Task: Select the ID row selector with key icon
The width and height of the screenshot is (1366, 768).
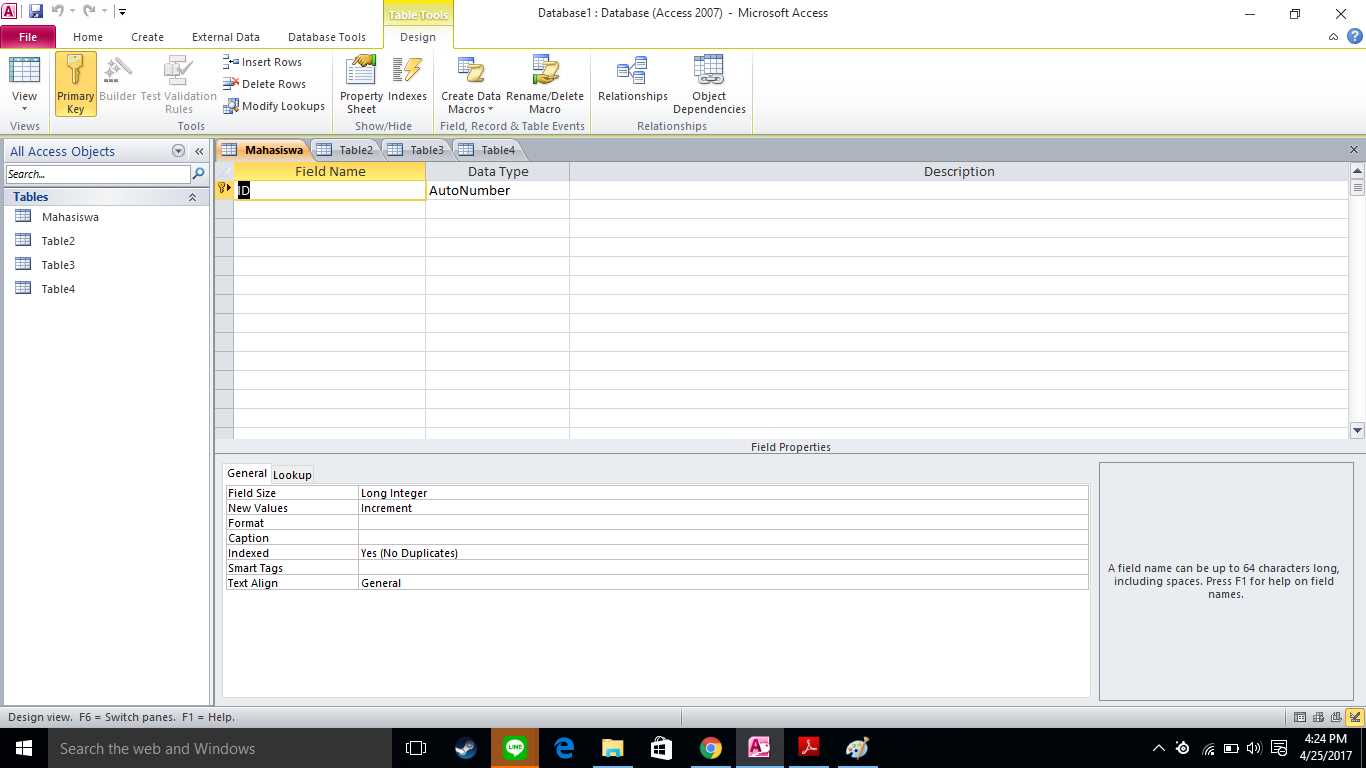Action: (x=224, y=190)
